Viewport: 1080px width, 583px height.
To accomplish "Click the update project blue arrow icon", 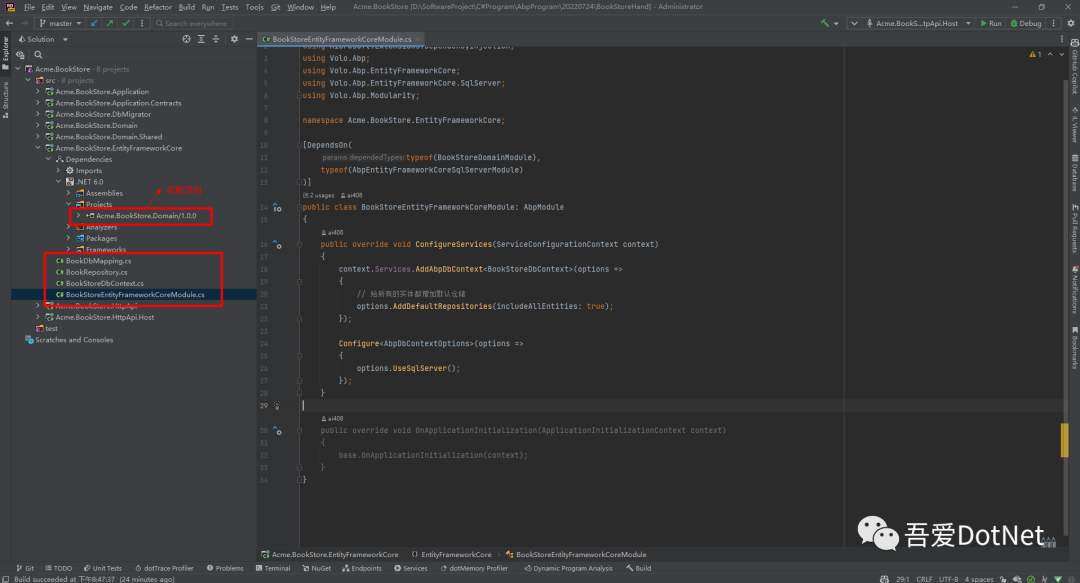I will 94,23.
